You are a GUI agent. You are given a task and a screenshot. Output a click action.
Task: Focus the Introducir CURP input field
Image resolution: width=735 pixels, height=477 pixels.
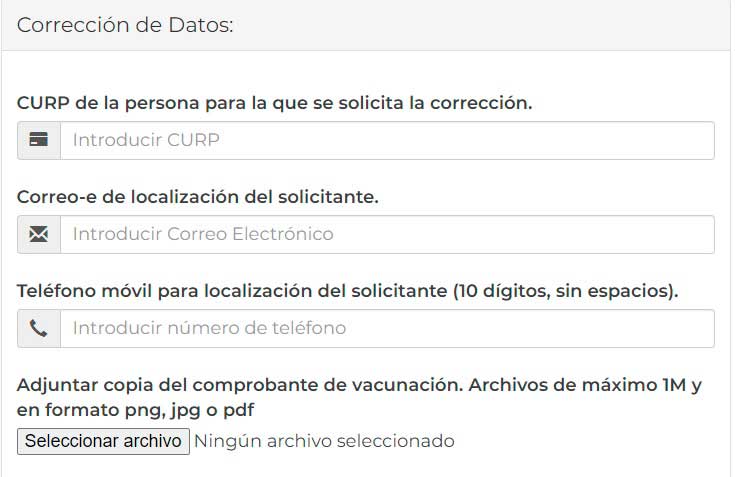tap(387, 140)
